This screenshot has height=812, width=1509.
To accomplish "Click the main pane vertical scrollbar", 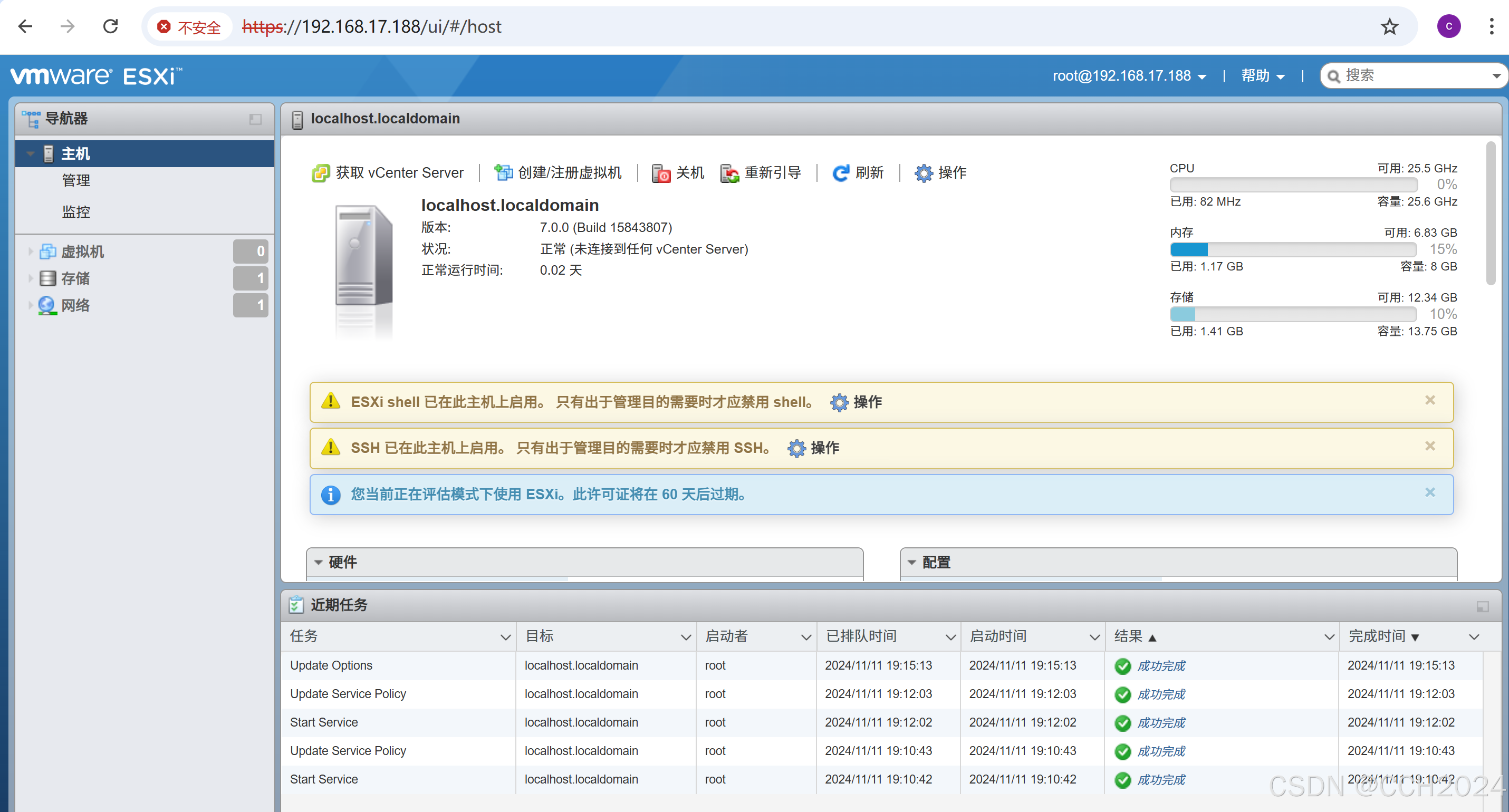I will (1492, 214).
